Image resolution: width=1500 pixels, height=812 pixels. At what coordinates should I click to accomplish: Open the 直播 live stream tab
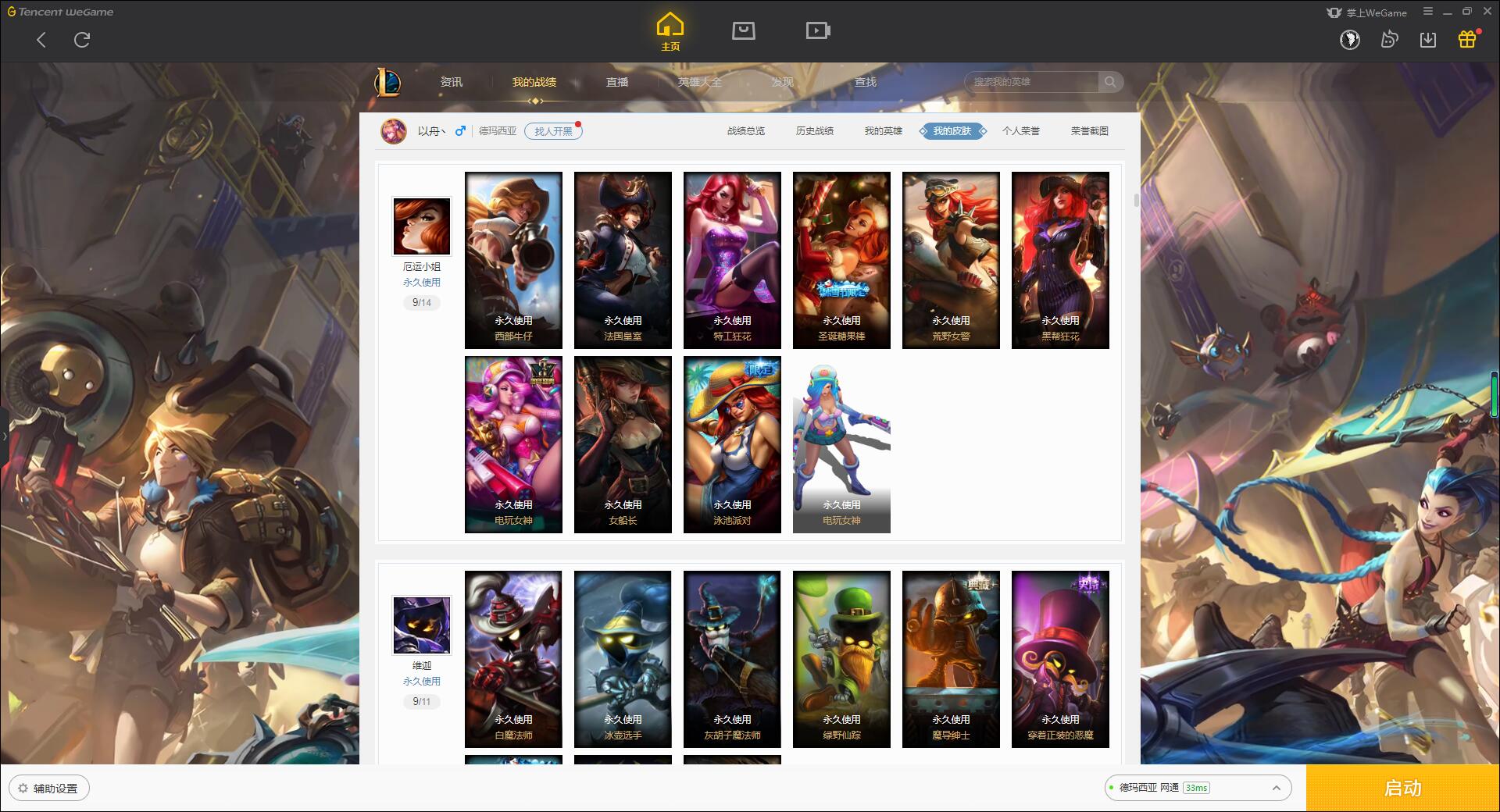tap(617, 82)
